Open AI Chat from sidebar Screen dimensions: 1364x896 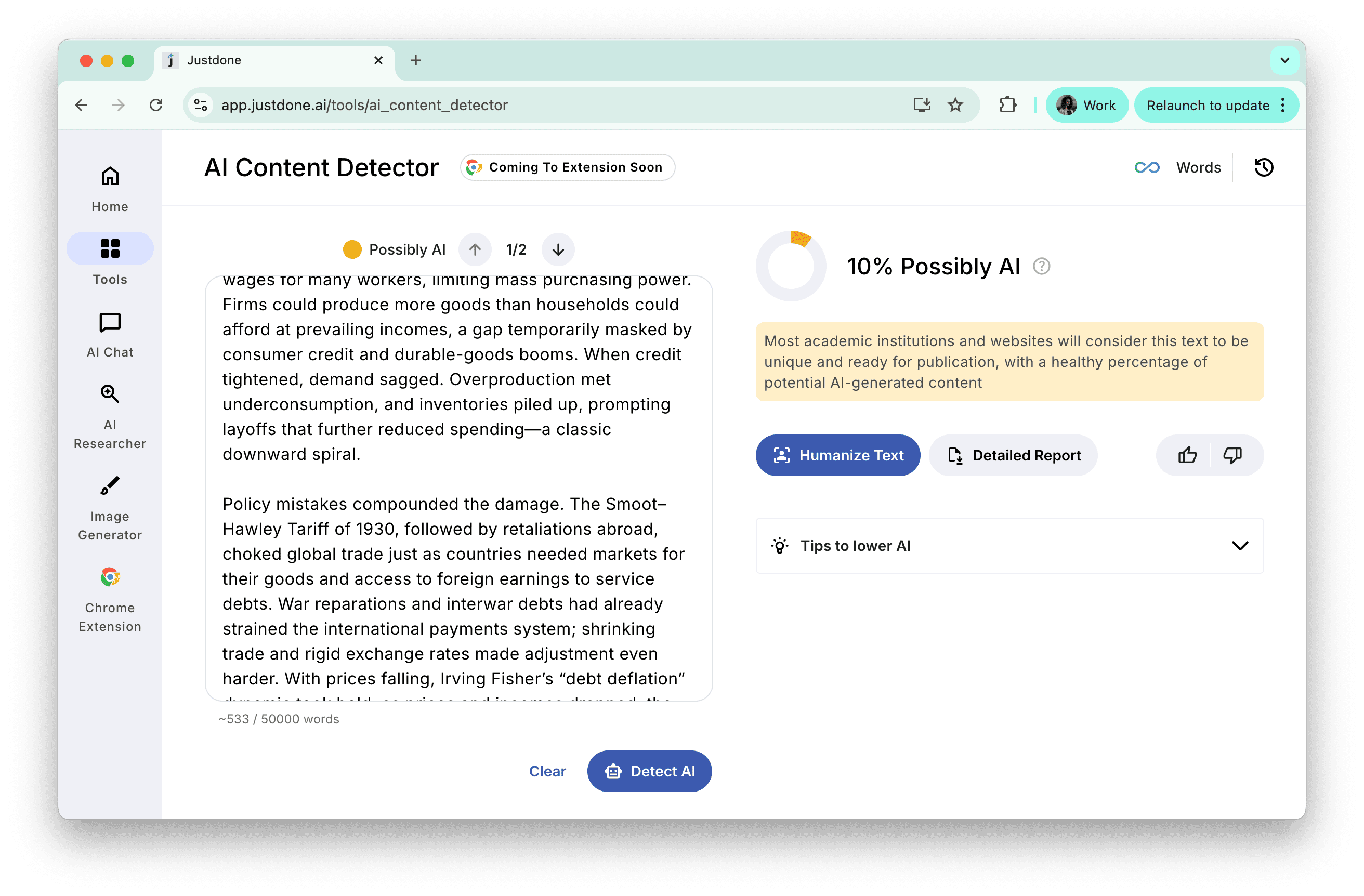[110, 335]
